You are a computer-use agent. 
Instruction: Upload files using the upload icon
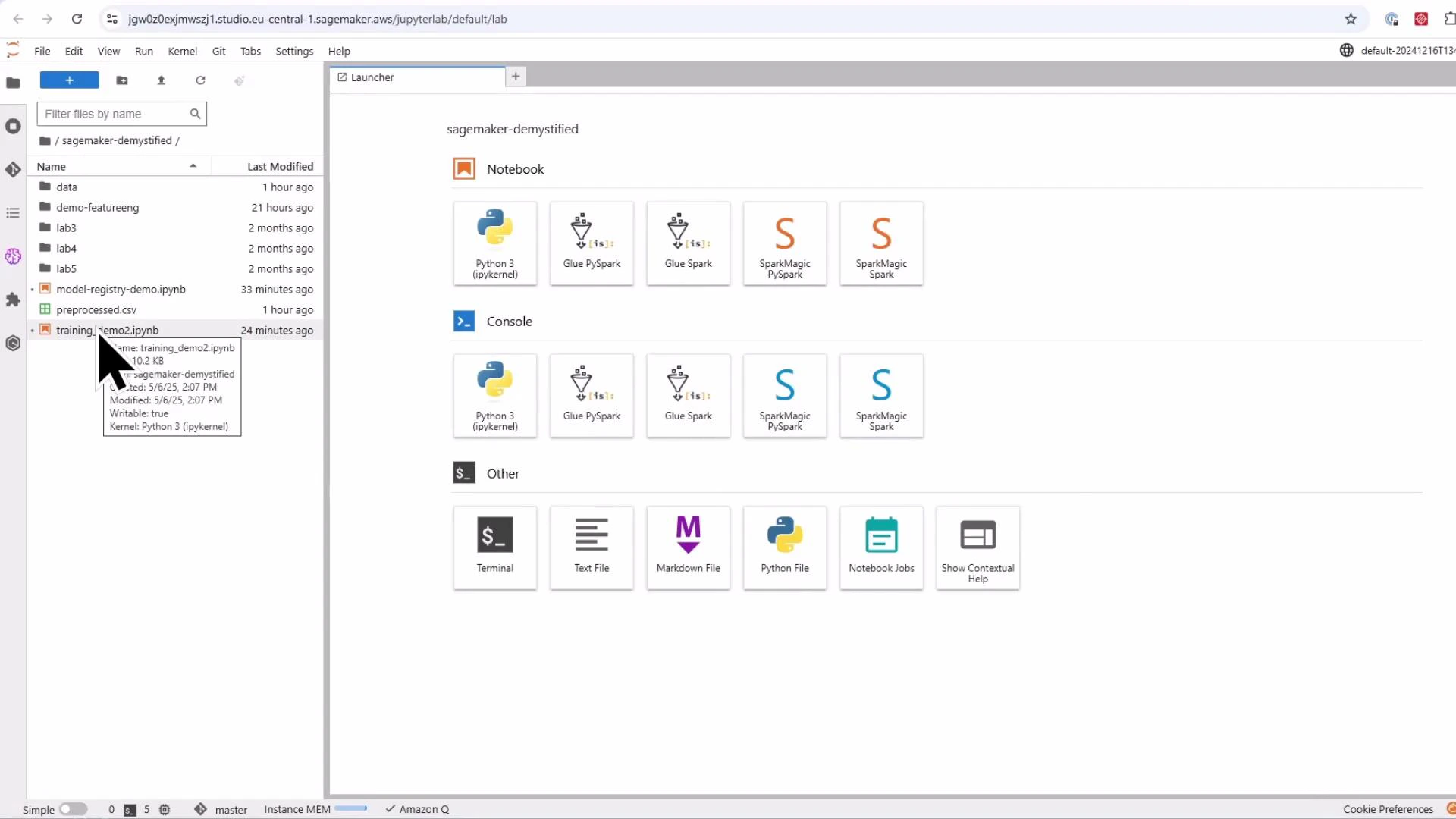pyautogui.click(x=161, y=80)
